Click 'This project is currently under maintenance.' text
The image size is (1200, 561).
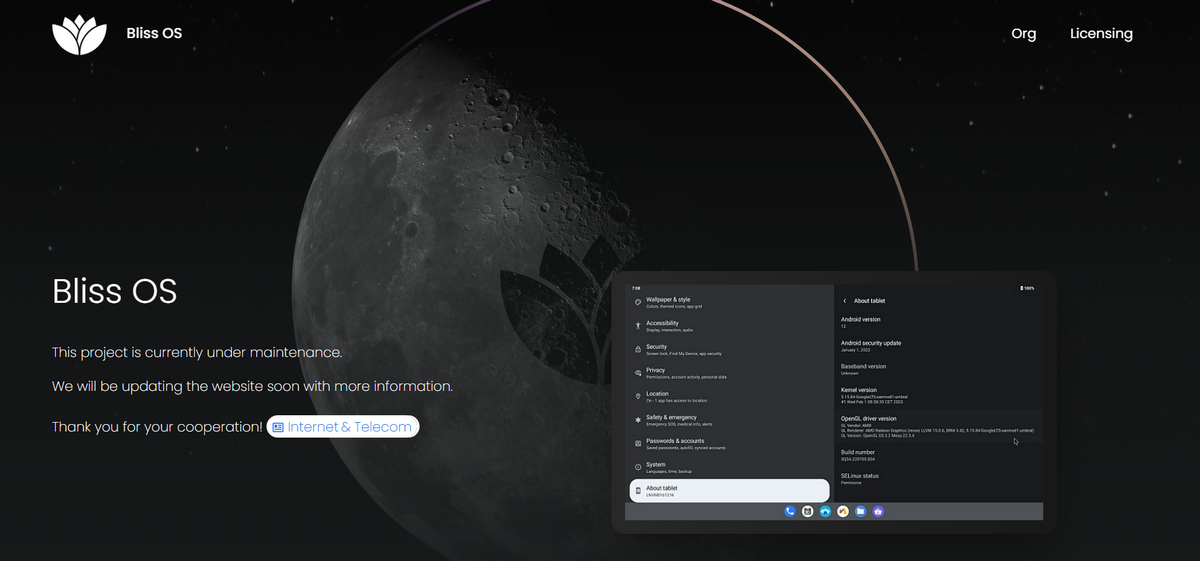point(197,353)
